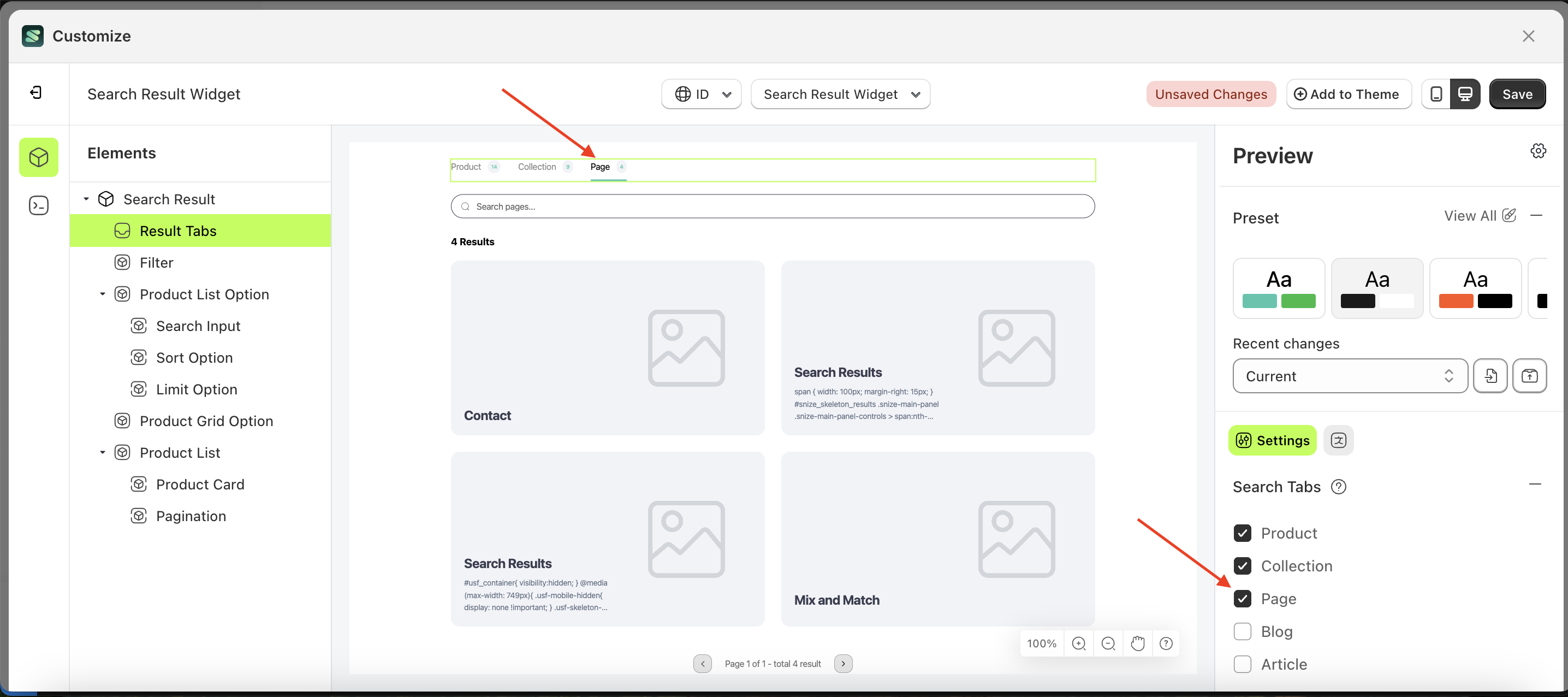Select the Product tab in preview
This screenshot has height=697, width=1568.
click(466, 166)
